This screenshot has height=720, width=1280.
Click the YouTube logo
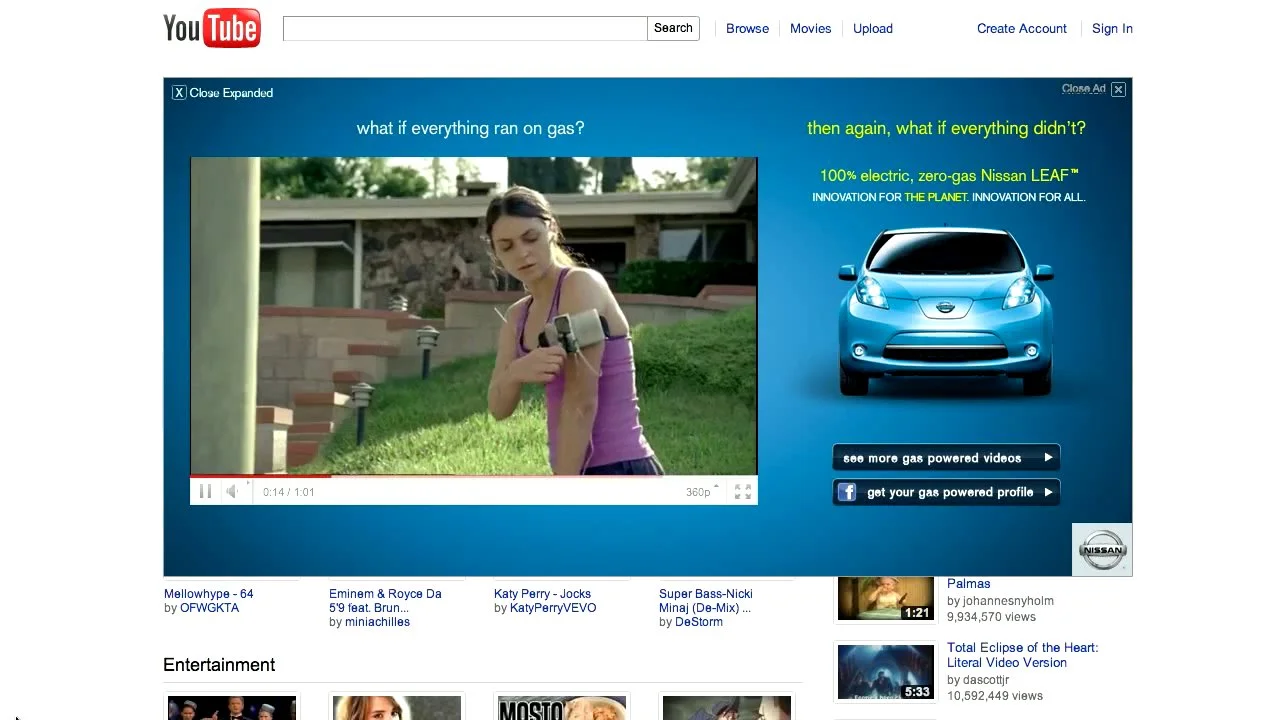(x=212, y=28)
